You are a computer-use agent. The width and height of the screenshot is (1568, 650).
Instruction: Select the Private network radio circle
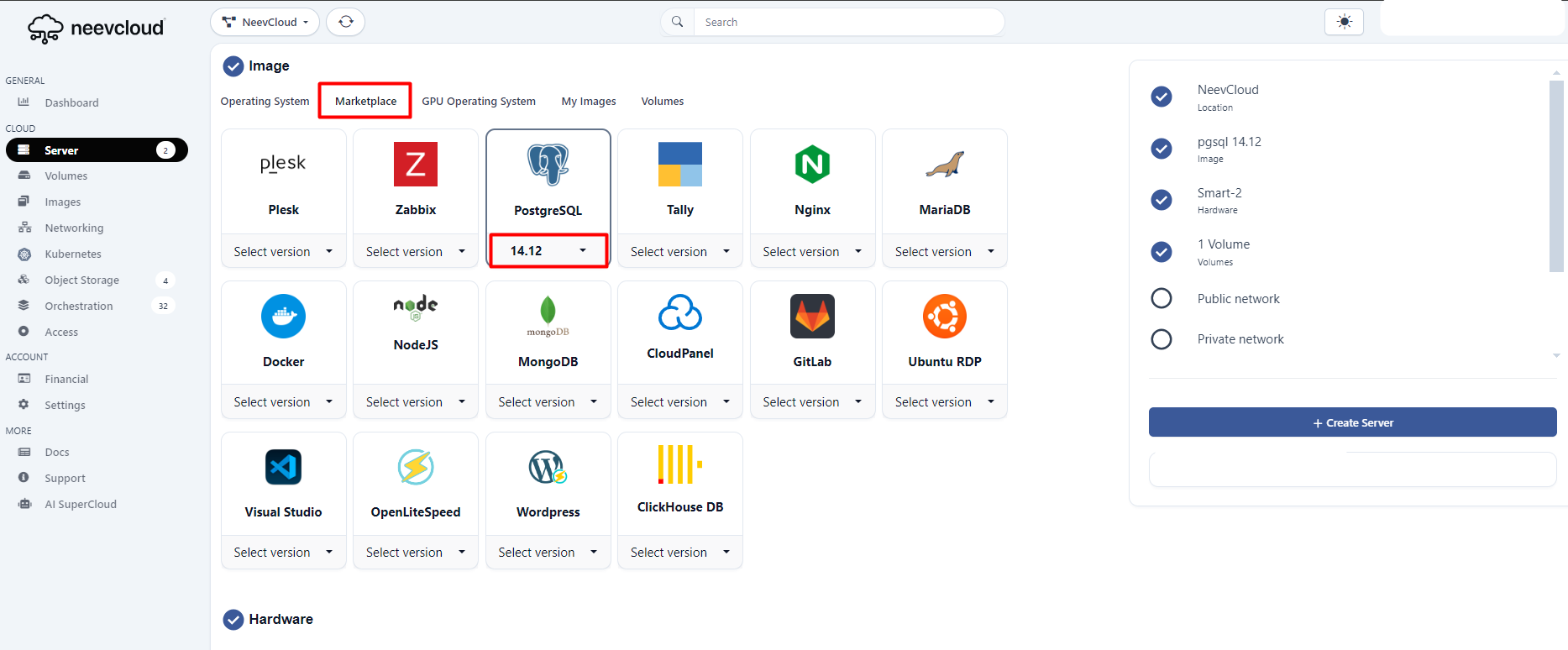(1162, 339)
